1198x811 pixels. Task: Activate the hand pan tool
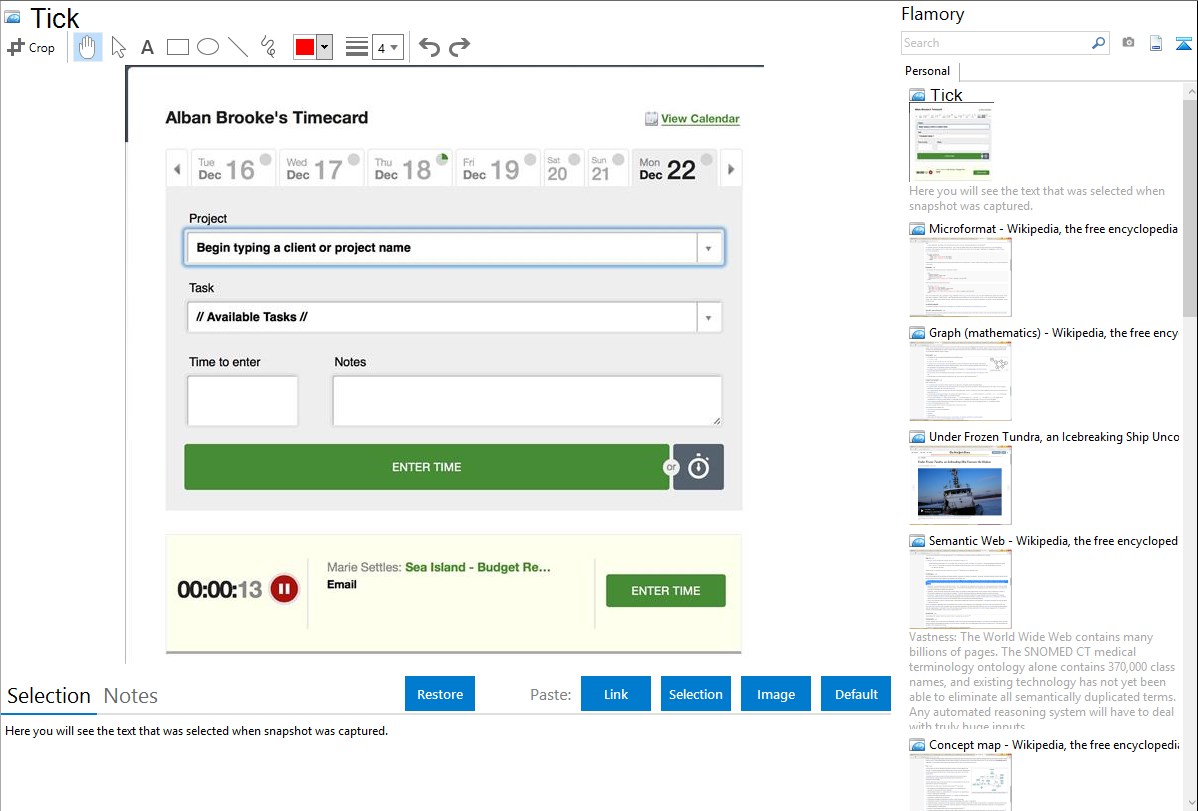pos(88,47)
